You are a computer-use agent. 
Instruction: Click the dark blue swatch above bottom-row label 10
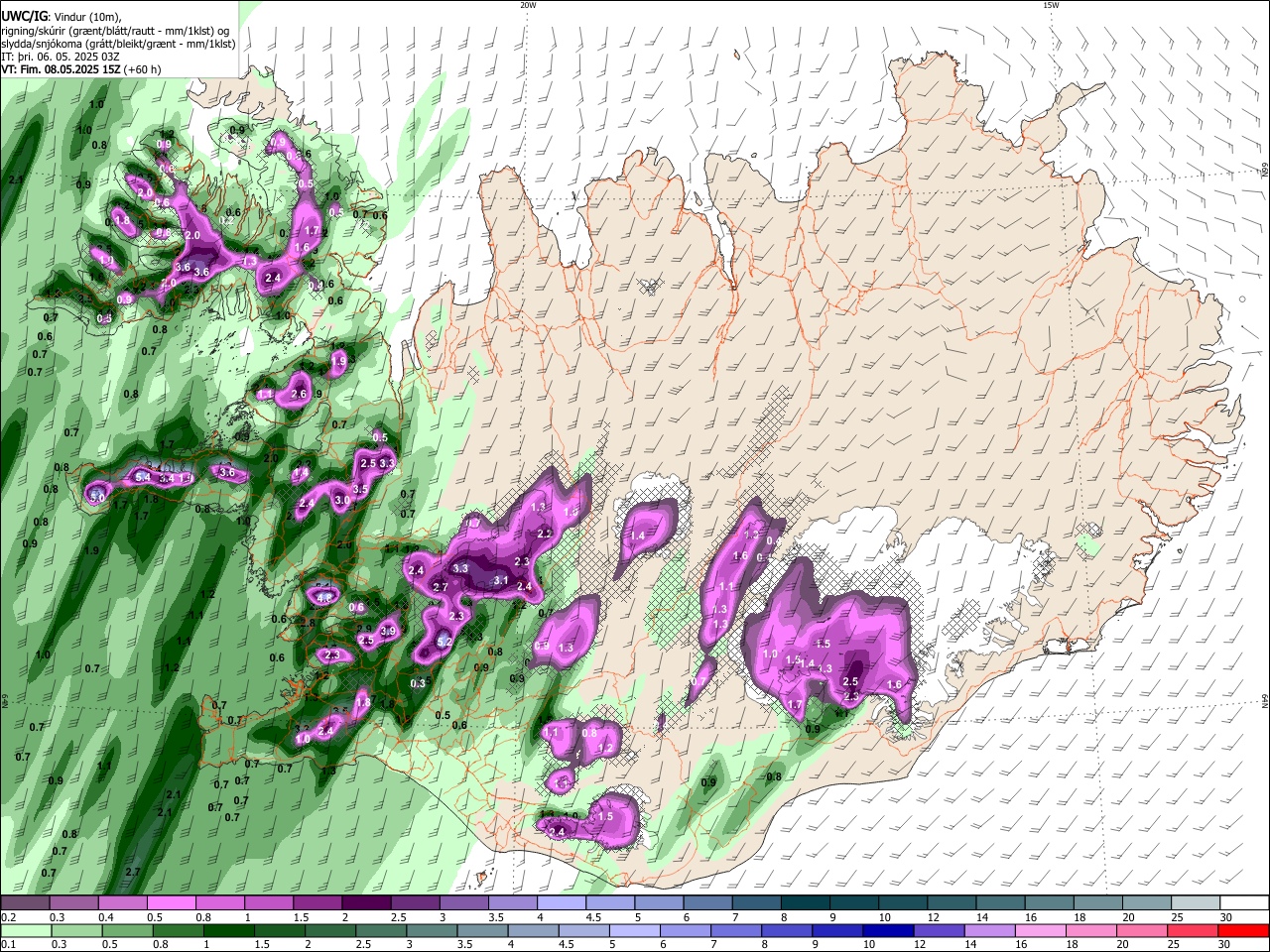point(888,931)
